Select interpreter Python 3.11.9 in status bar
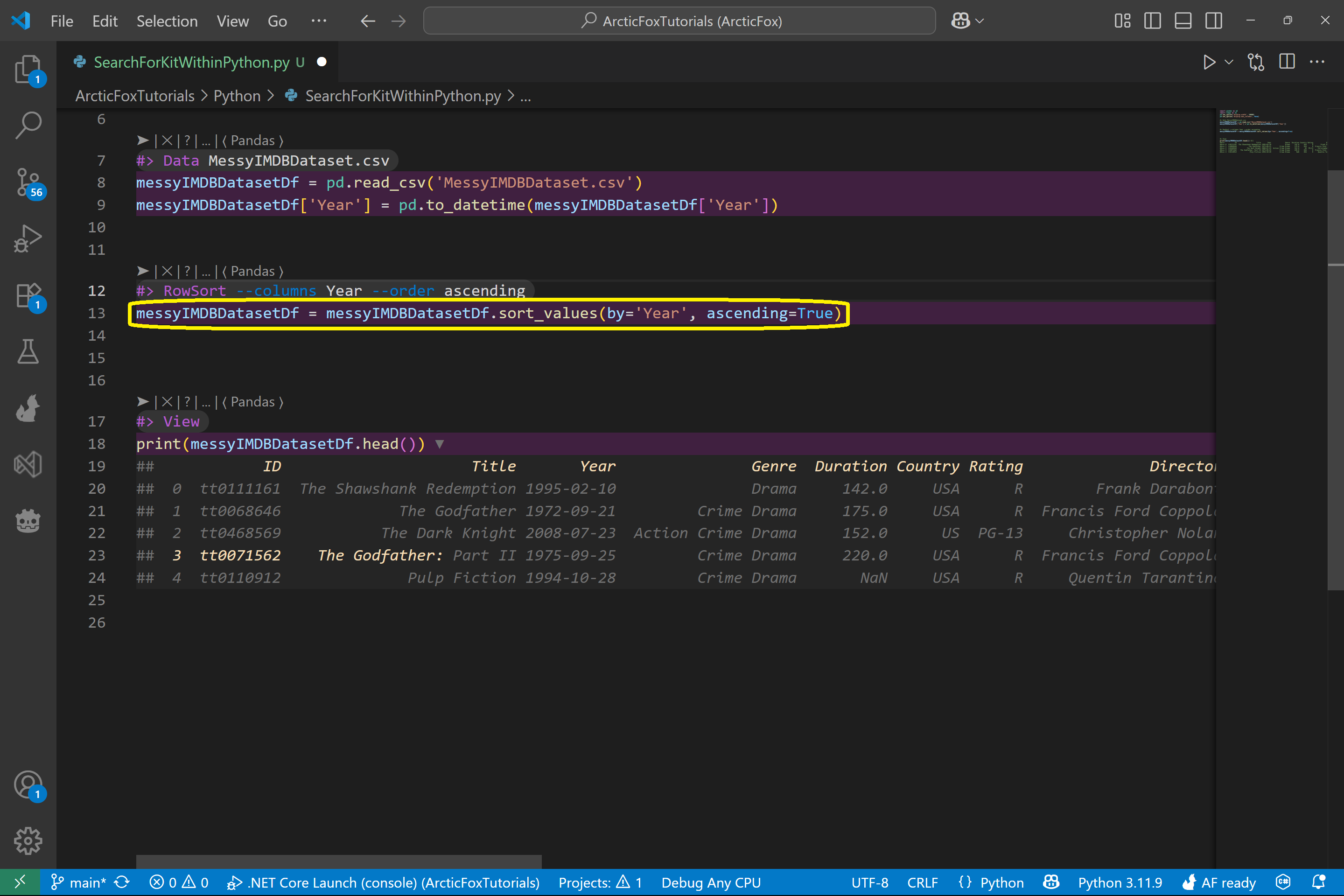1344x896 pixels. click(1120, 882)
